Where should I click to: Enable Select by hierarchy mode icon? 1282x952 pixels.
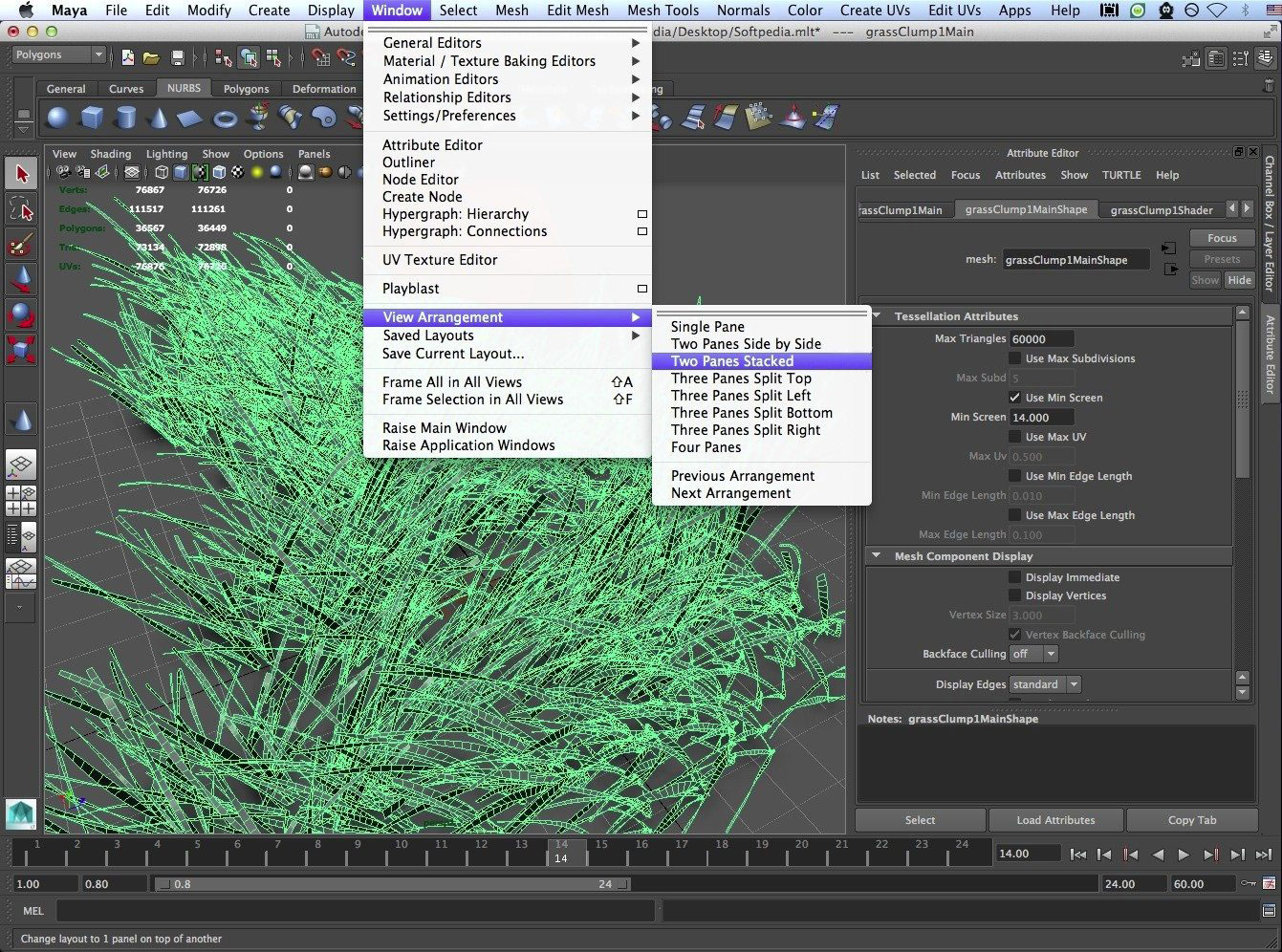[x=224, y=57]
